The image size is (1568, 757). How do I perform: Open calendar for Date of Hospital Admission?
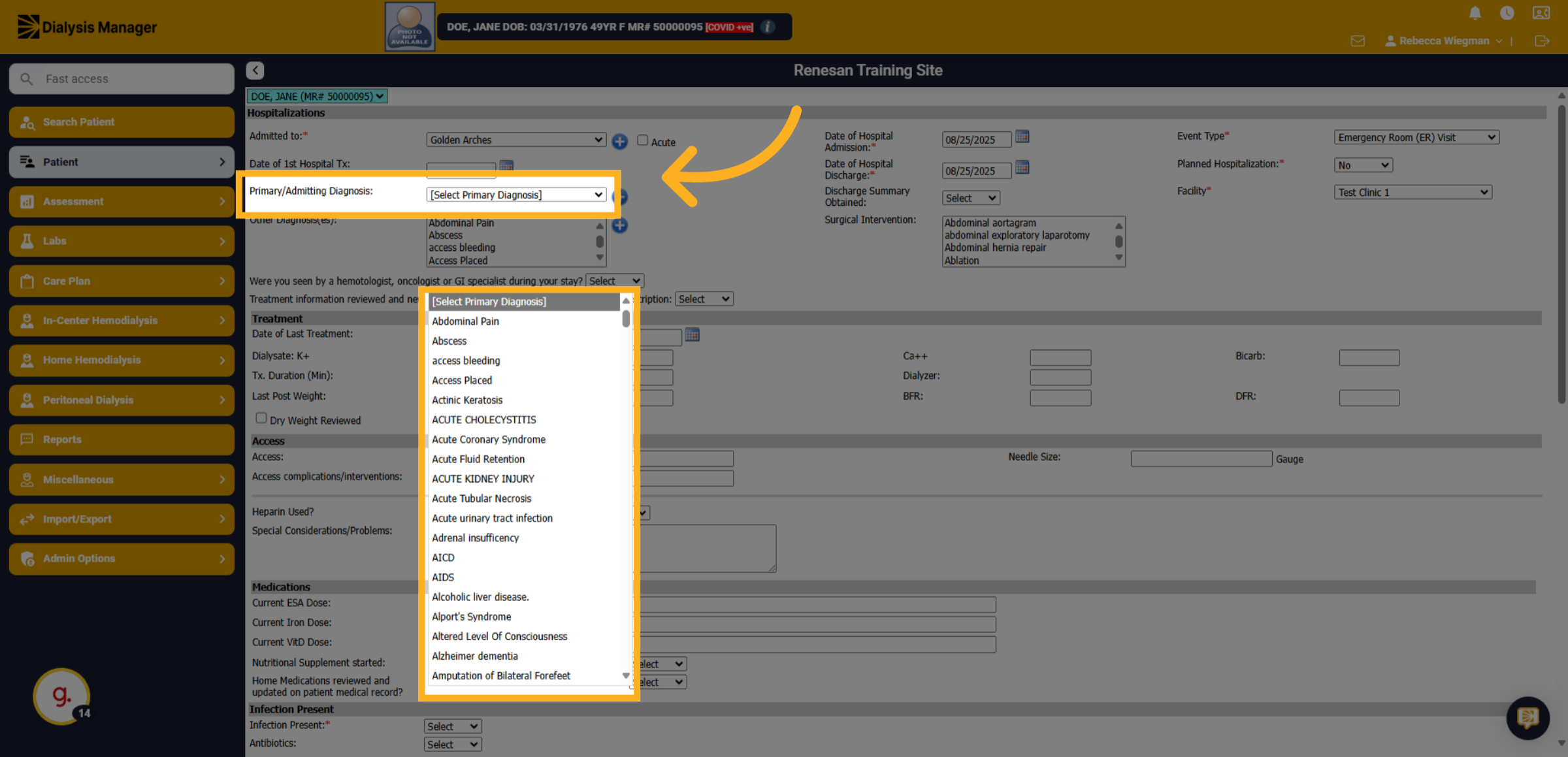pos(1022,137)
